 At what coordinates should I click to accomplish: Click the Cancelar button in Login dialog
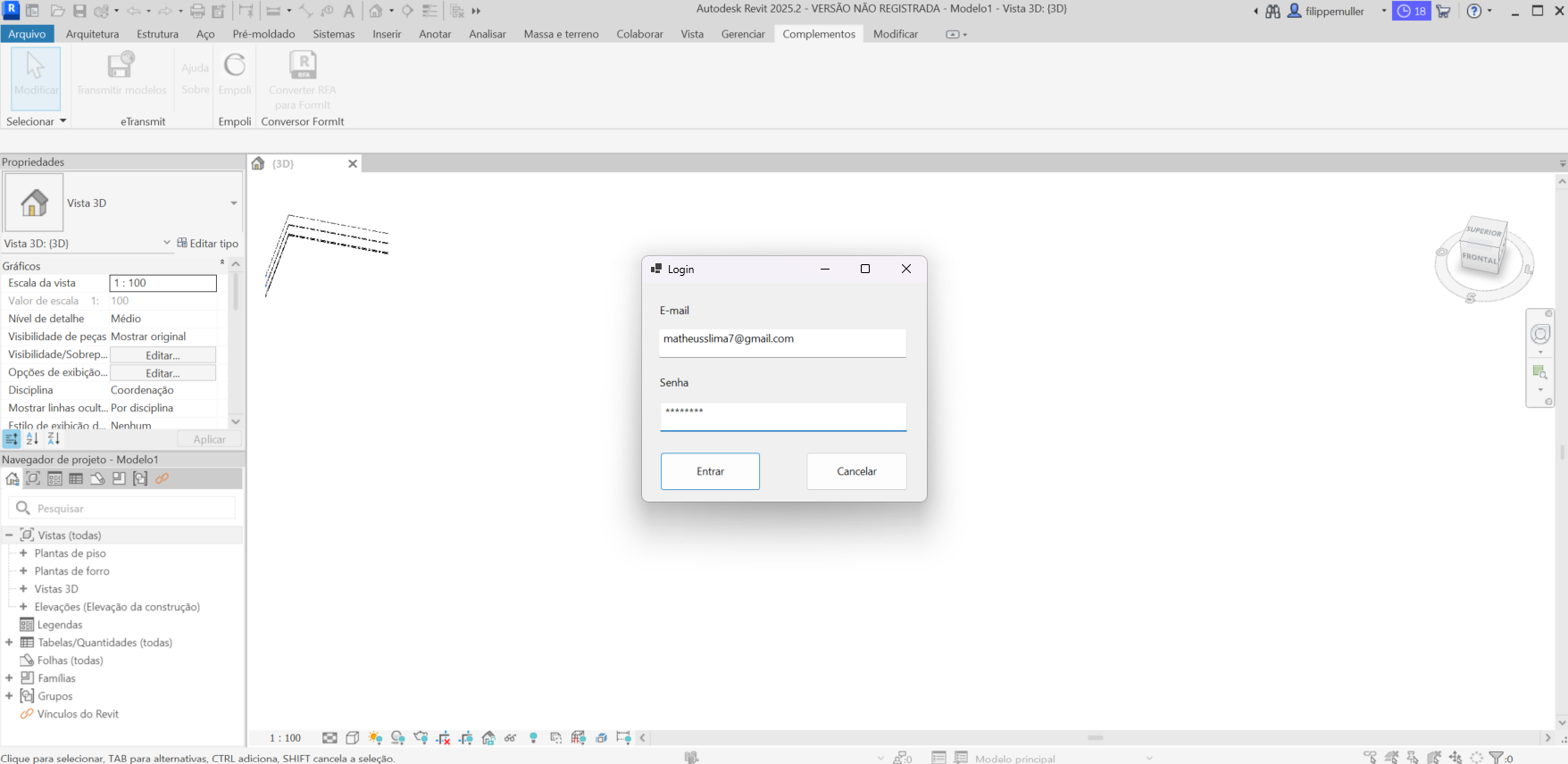tap(856, 471)
